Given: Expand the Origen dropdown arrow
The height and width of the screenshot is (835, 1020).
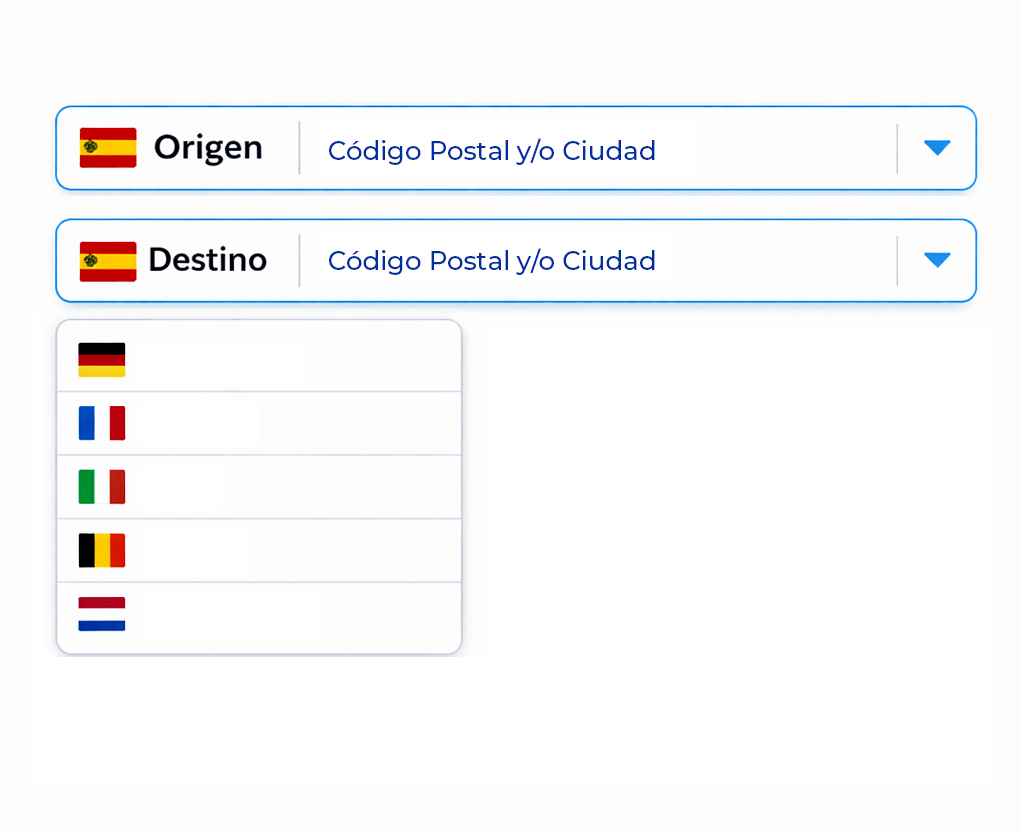Looking at the screenshot, I should (937, 148).
